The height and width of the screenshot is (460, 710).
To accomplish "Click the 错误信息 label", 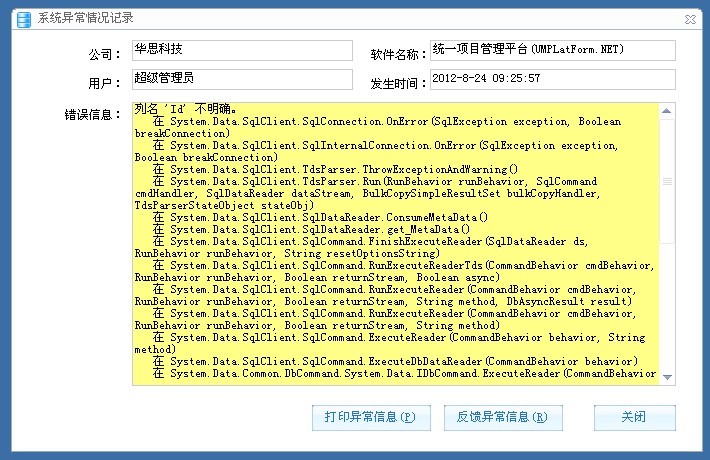I will tap(92, 115).
